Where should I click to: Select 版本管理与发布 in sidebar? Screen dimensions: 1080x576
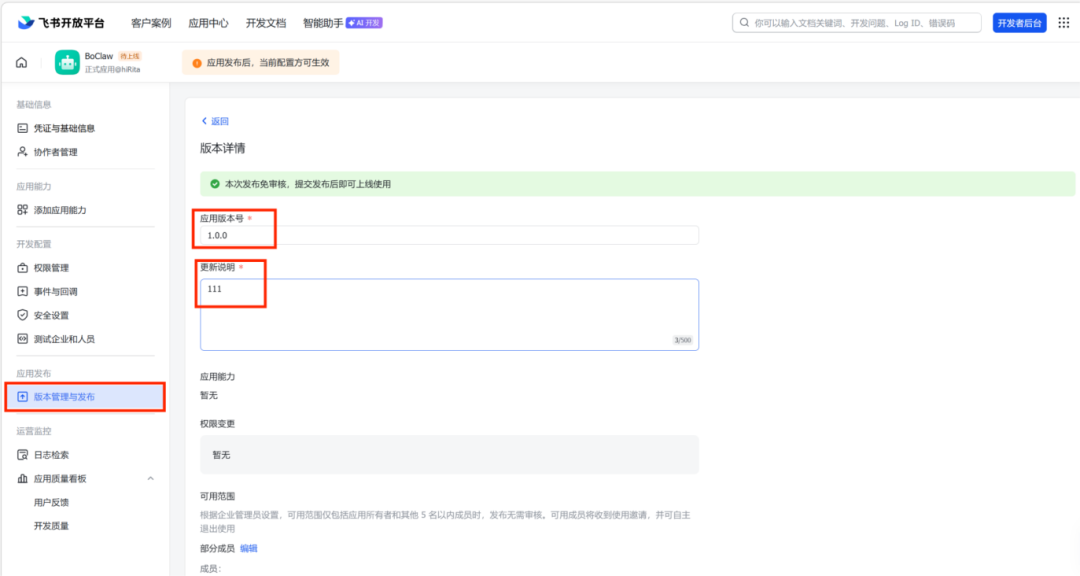85,397
